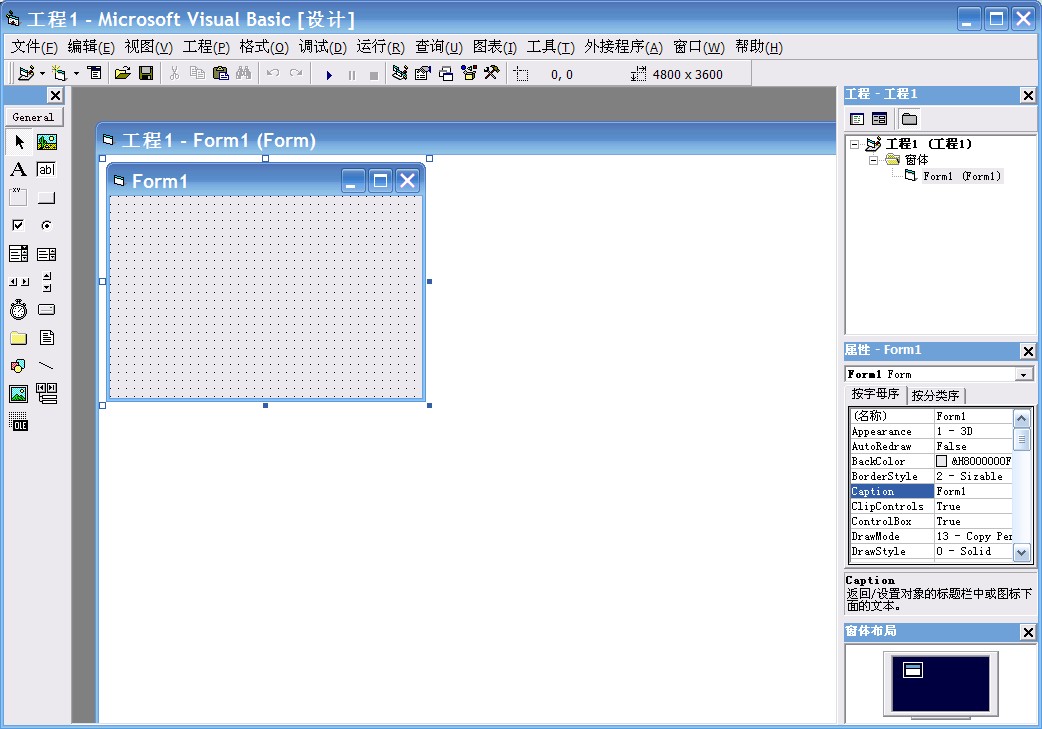Screen dimensions: 1042x729
Task: Click the End stop button in the toolbar
Action: click(x=374, y=75)
